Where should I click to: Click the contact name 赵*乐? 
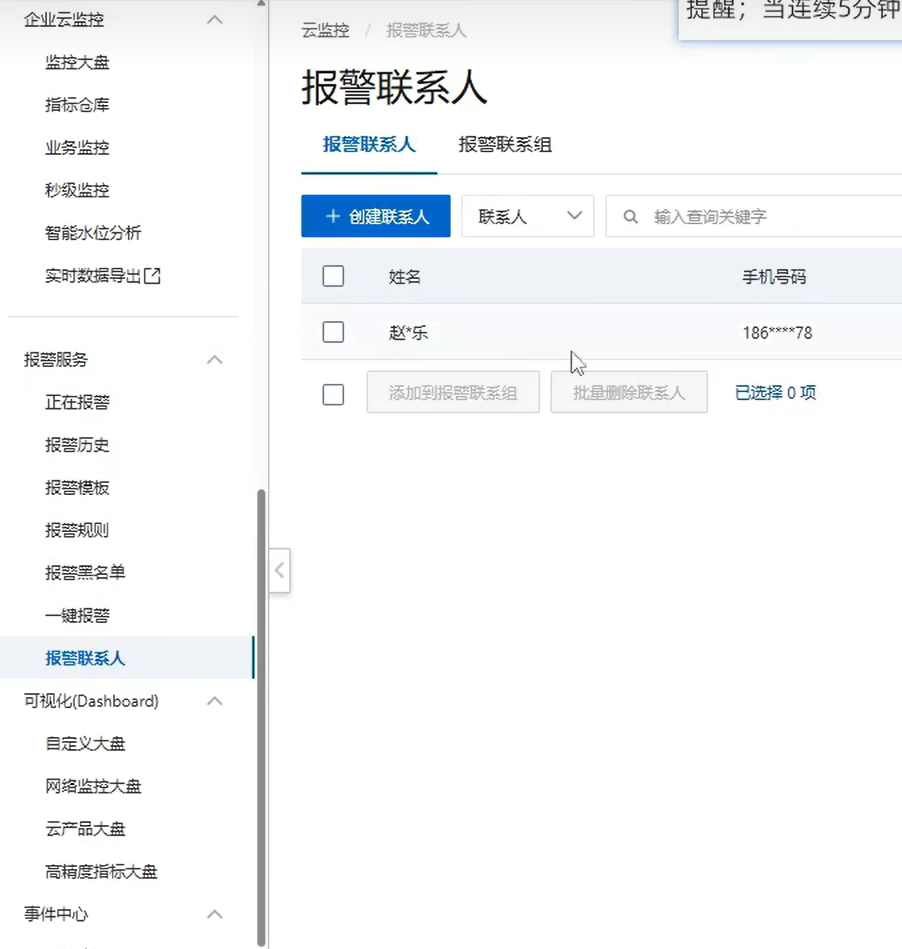pos(409,333)
